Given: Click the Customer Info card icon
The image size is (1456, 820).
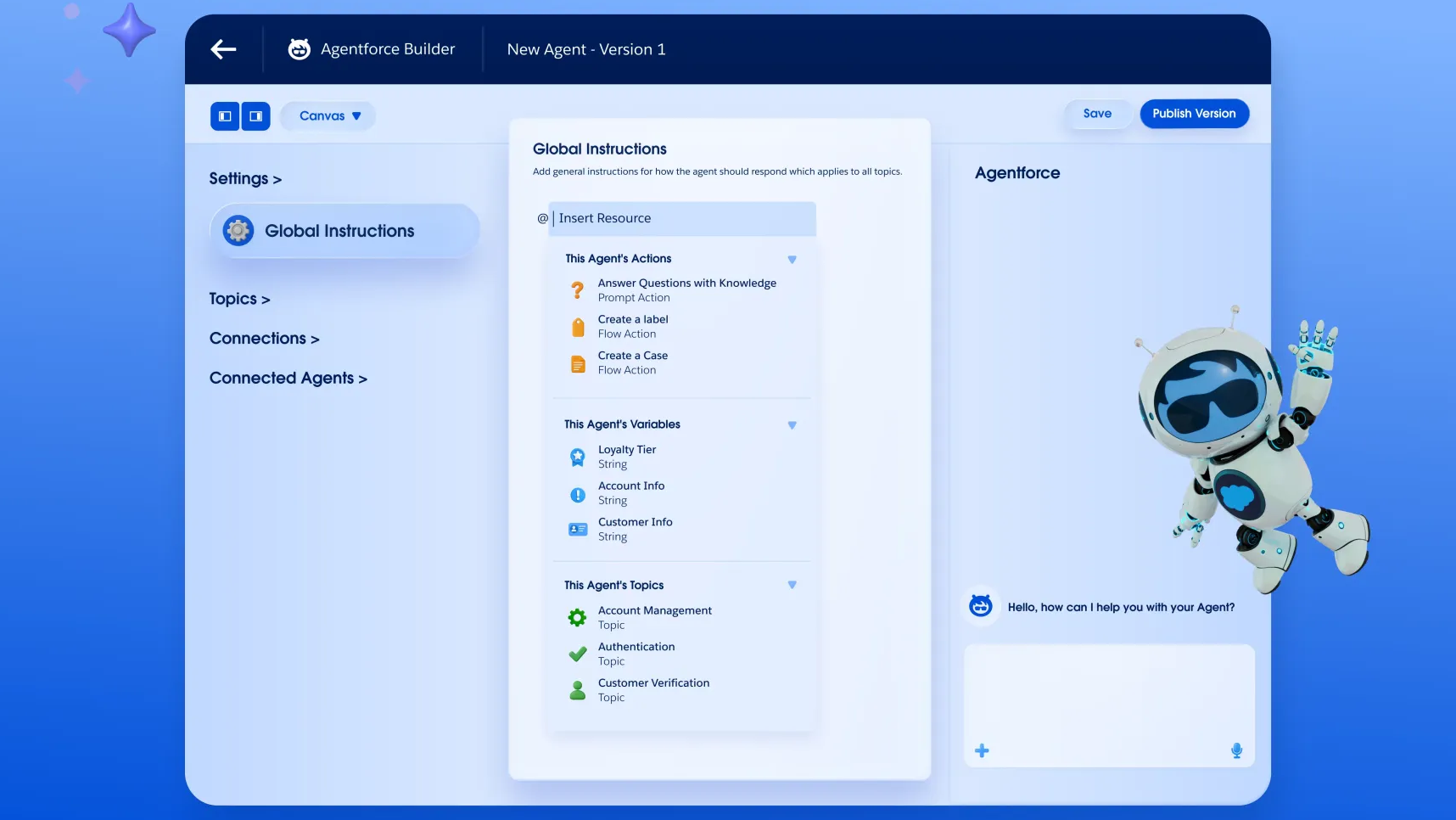Looking at the screenshot, I should (x=578, y=530).
